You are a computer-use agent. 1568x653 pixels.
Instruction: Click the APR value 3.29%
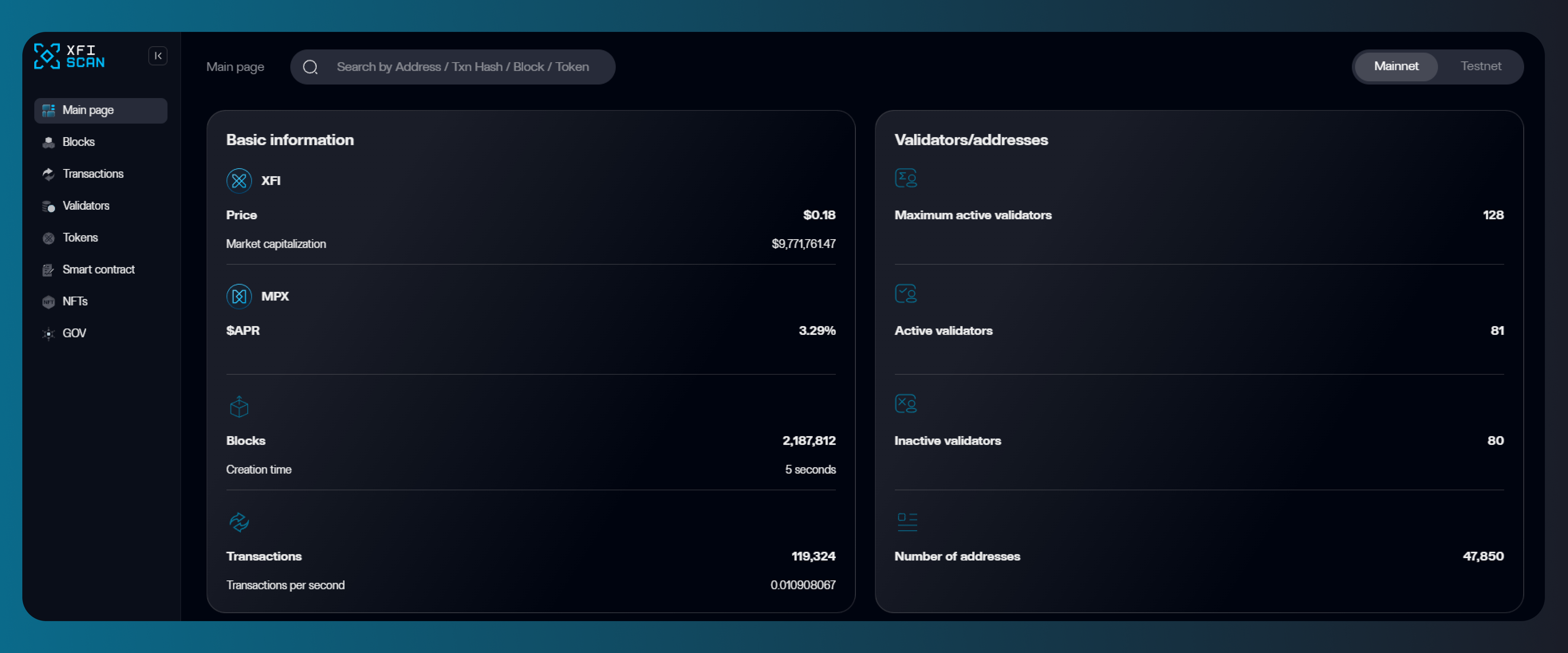pos(817,330)
